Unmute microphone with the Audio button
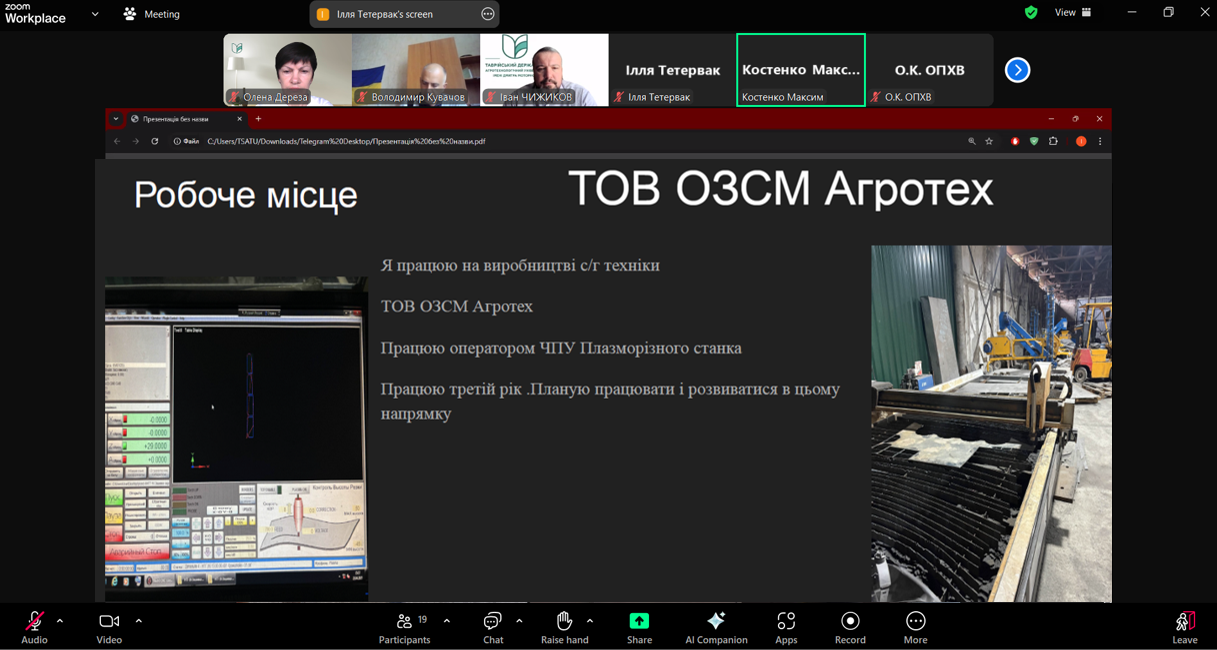Image resolution: width=1217 pixels, height=650 pixels. click(x=34, y=627)
